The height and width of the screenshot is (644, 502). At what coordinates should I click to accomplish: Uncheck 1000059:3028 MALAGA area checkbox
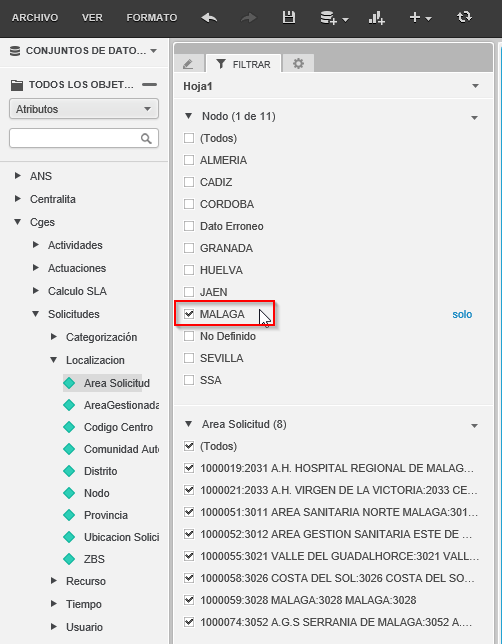pos(189,600)
